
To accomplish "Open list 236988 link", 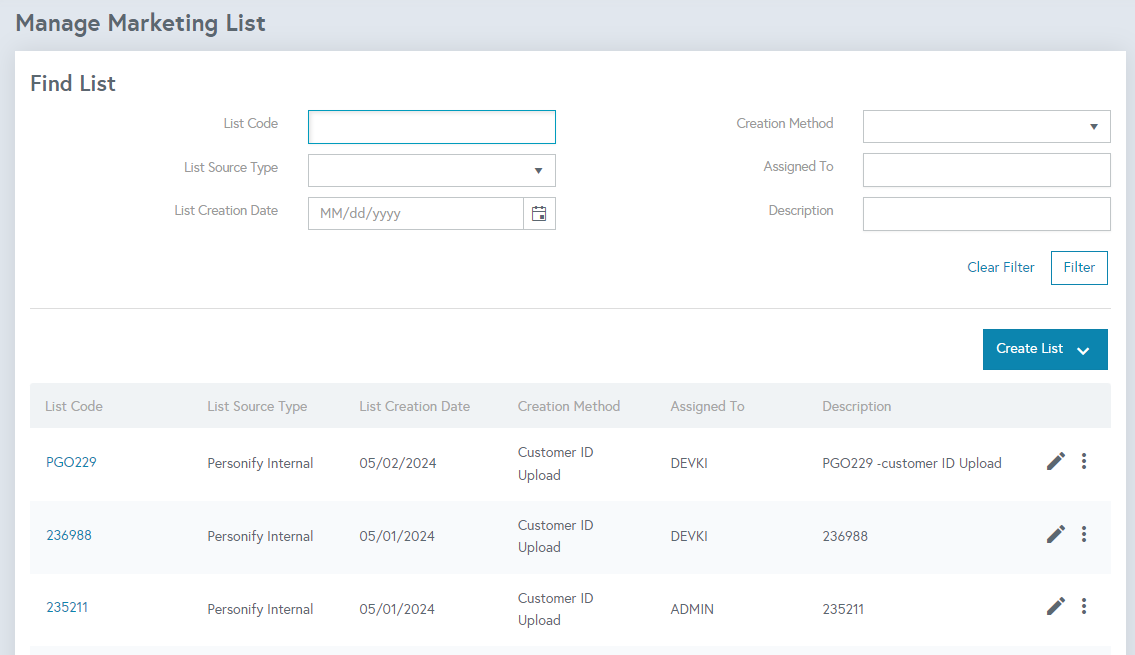I will pos(69,535).
